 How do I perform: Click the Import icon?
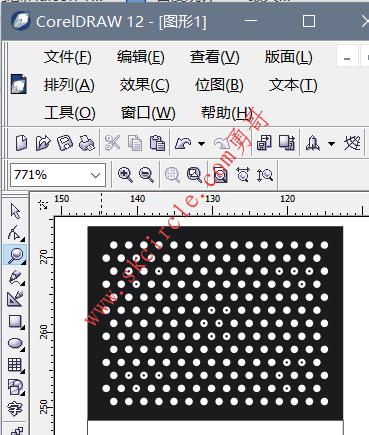pos(264,143)
